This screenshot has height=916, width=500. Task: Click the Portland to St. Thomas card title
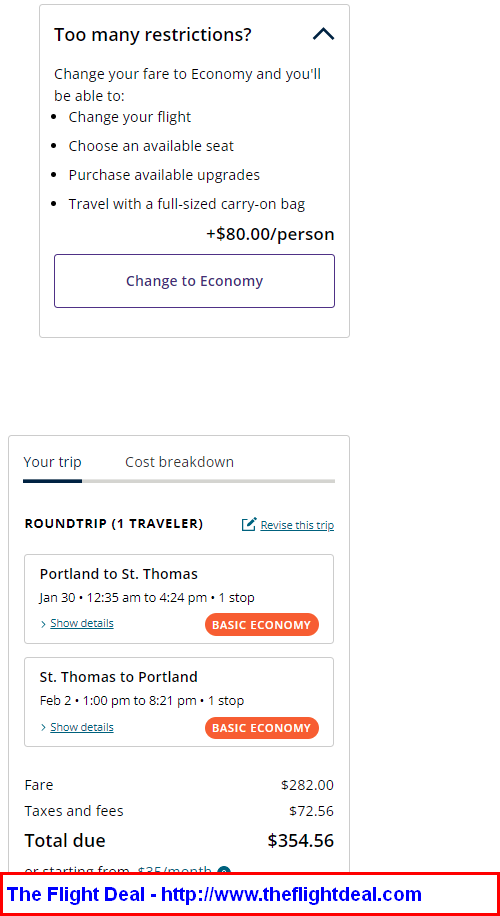coord(119,574)
